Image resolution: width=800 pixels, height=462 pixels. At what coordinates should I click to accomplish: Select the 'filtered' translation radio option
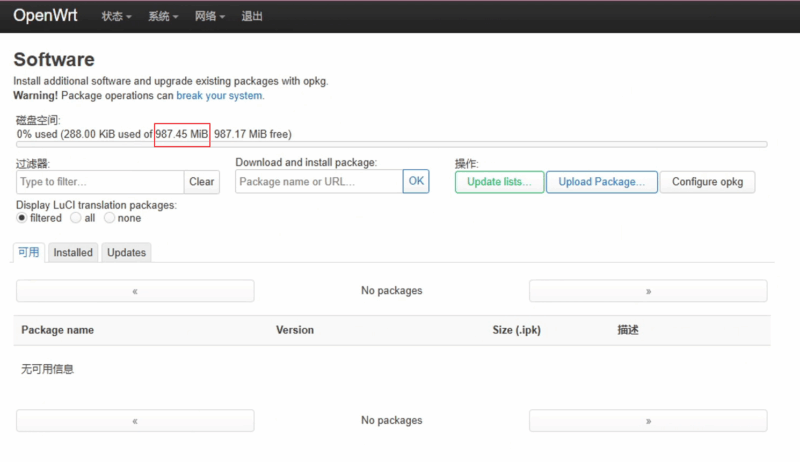click(x=22, y=218)
